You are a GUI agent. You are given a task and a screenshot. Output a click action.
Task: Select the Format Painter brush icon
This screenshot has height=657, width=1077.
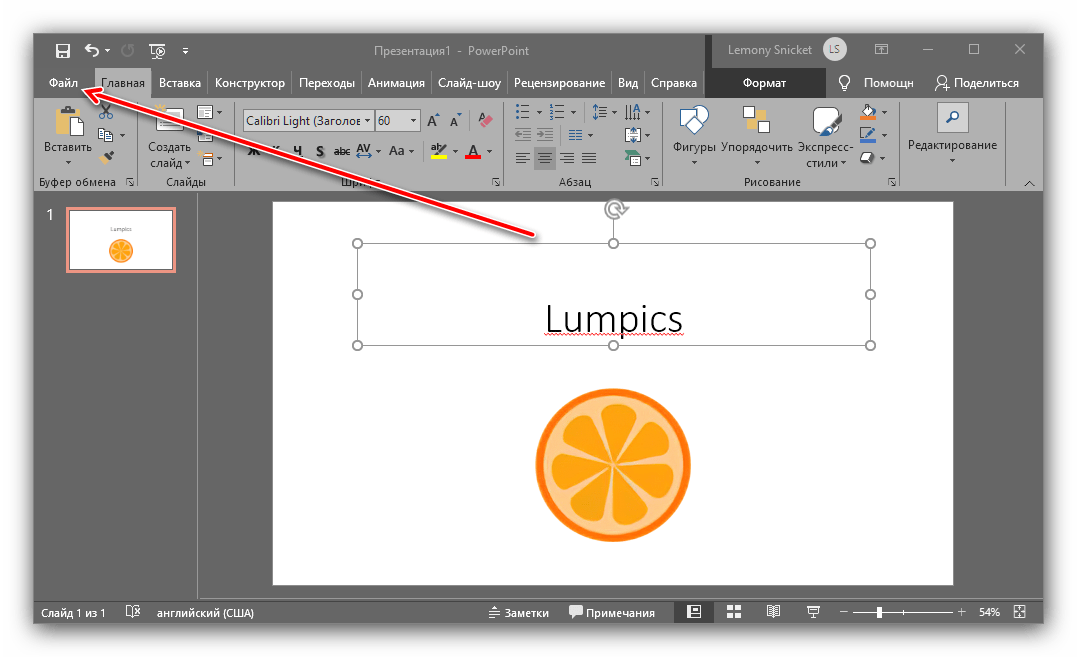click(106, 157)
